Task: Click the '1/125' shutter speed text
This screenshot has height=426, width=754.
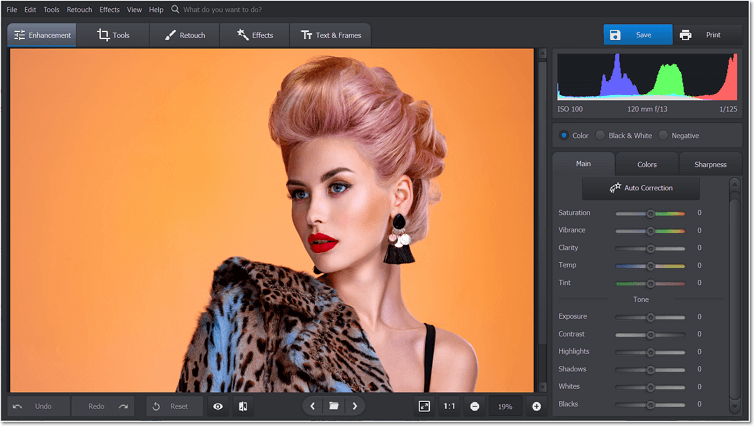Action: click(x=728, y=109)
